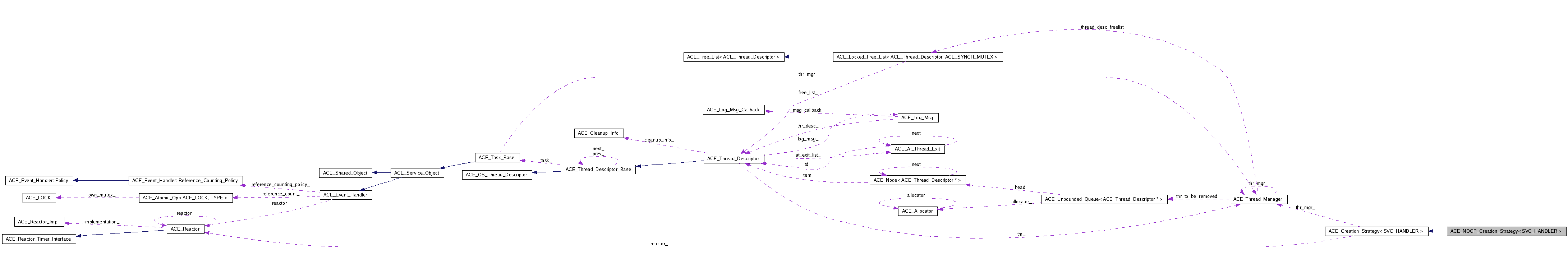The height and width of the screenshot is (264, 1568).
Task: Open the ACE_Thread_Descriptor class node
Action: pos(733,158)
